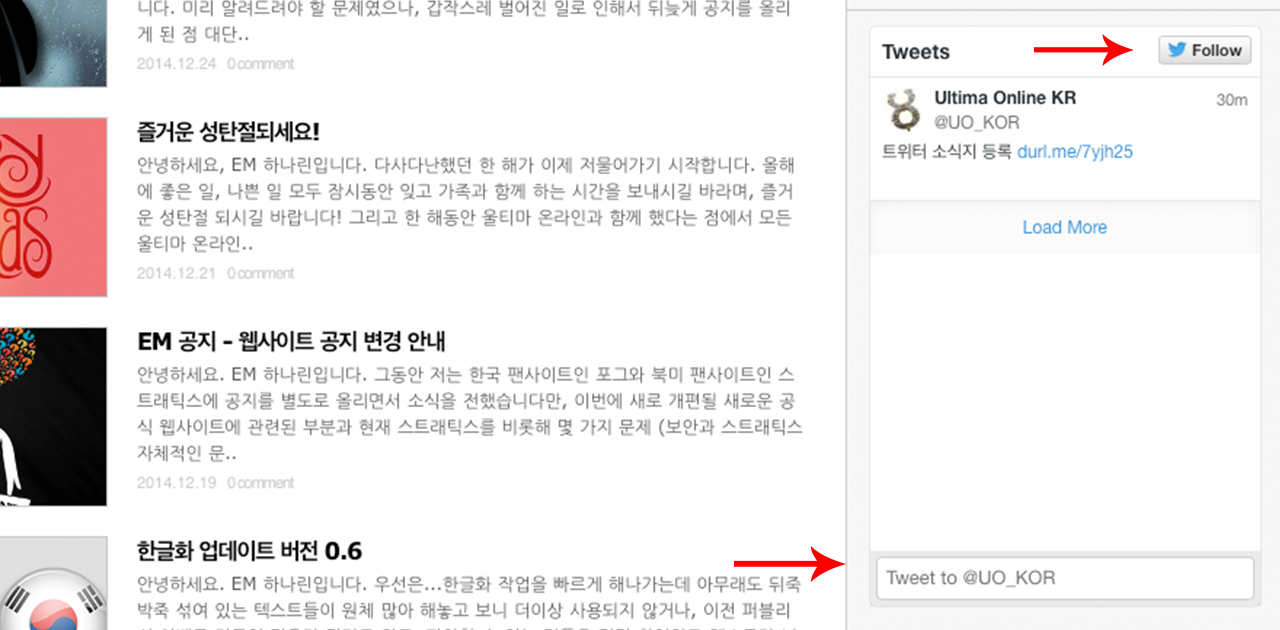This screenshot has width=1280, height=630.
Task: Click the Ultima Online KR account name
Action: click(1005, 98)
